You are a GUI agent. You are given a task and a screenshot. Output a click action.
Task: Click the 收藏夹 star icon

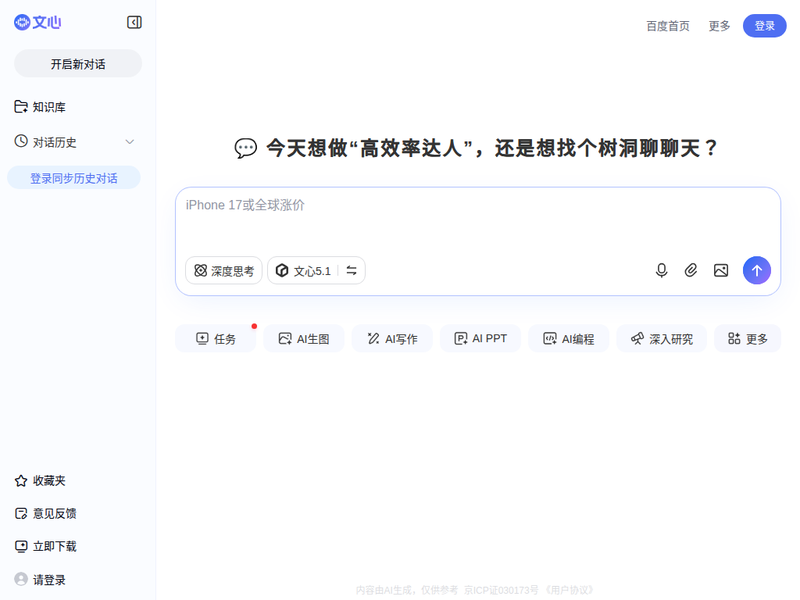[x=21, y=481]
